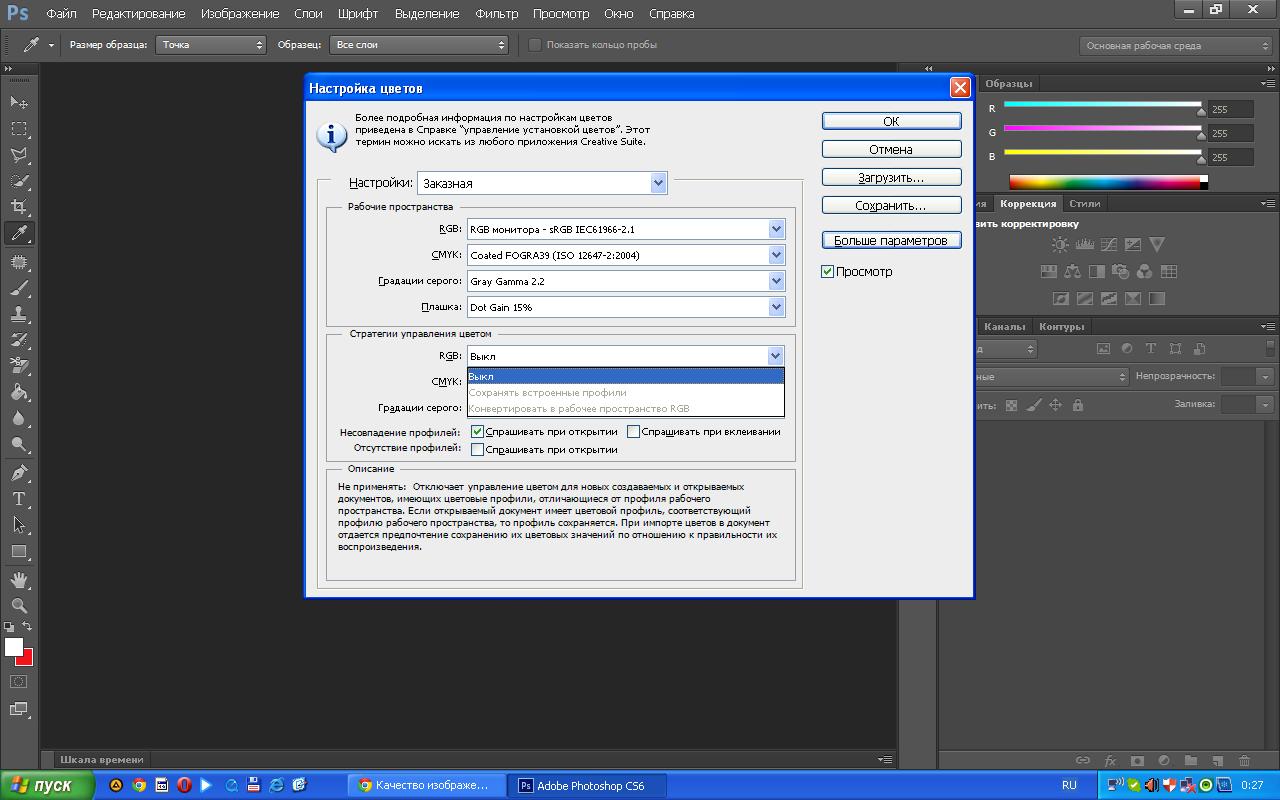Select the Brush tool
The height and width of the screenshot is (800, 1280).
click(x=19, y=288)
